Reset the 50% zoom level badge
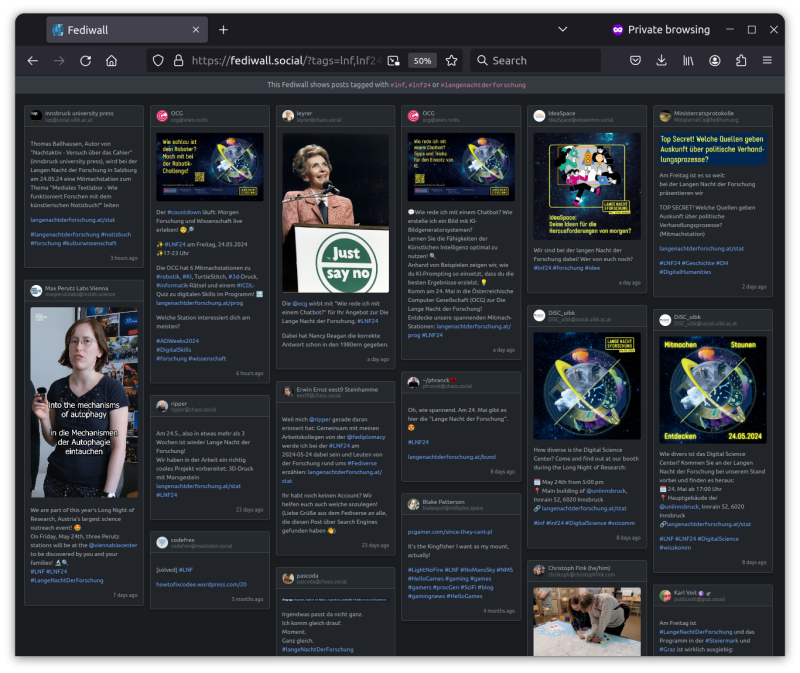The height and width of the screenshot is (673, 800). [x=422, y=61]
